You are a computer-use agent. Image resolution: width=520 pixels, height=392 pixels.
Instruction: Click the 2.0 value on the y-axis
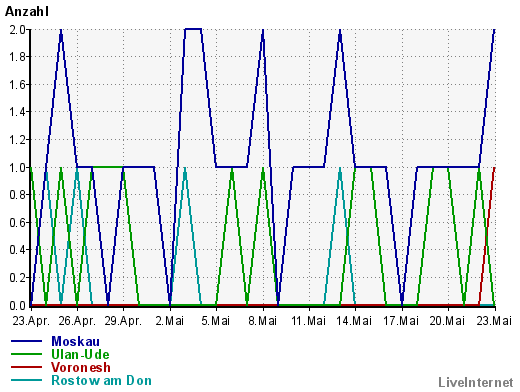point(18,30)
